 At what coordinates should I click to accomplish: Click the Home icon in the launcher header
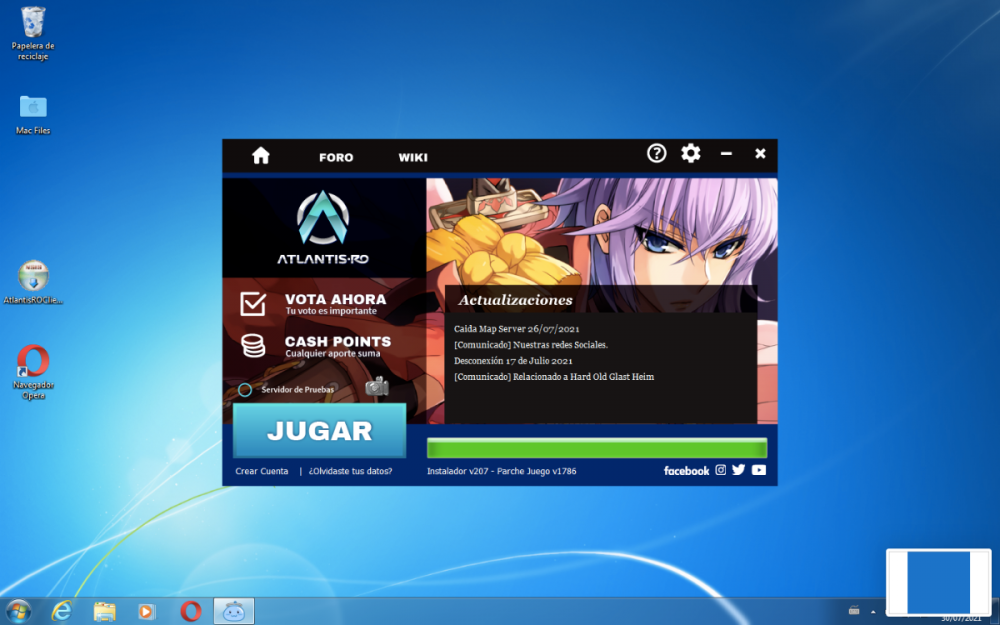(x=260, y=156)
